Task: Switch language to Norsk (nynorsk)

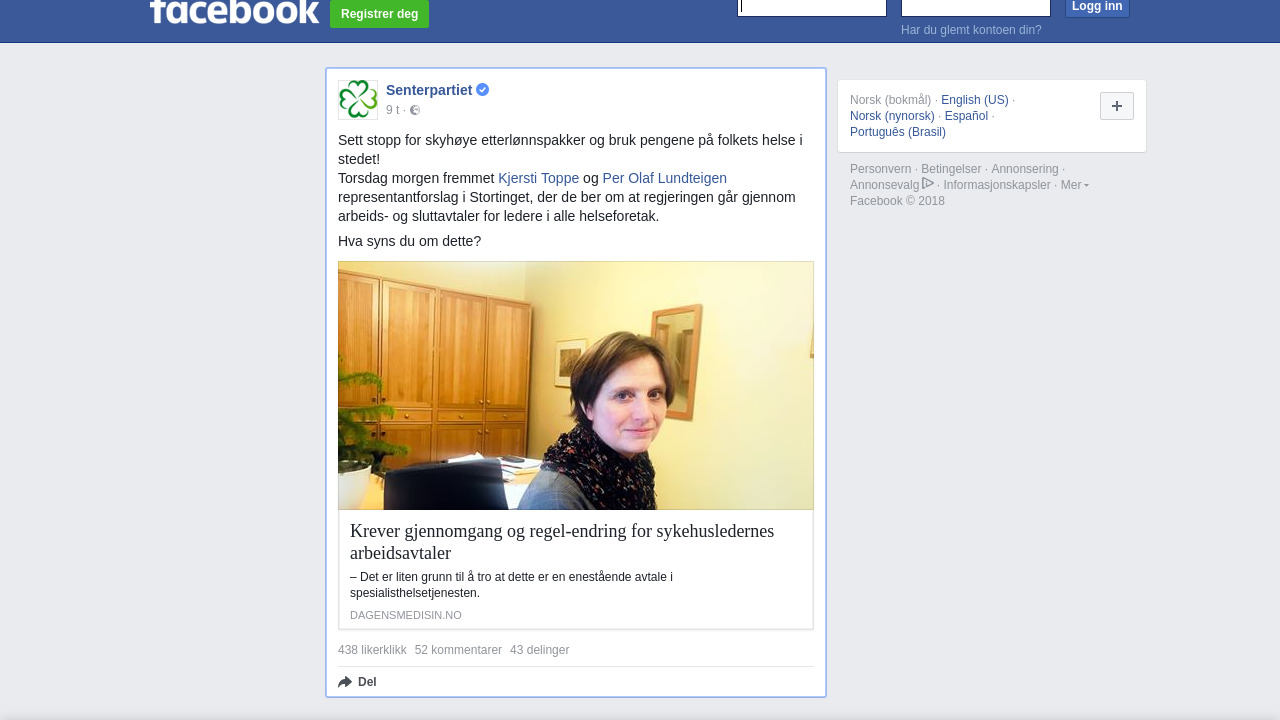Action: (892, 116)
